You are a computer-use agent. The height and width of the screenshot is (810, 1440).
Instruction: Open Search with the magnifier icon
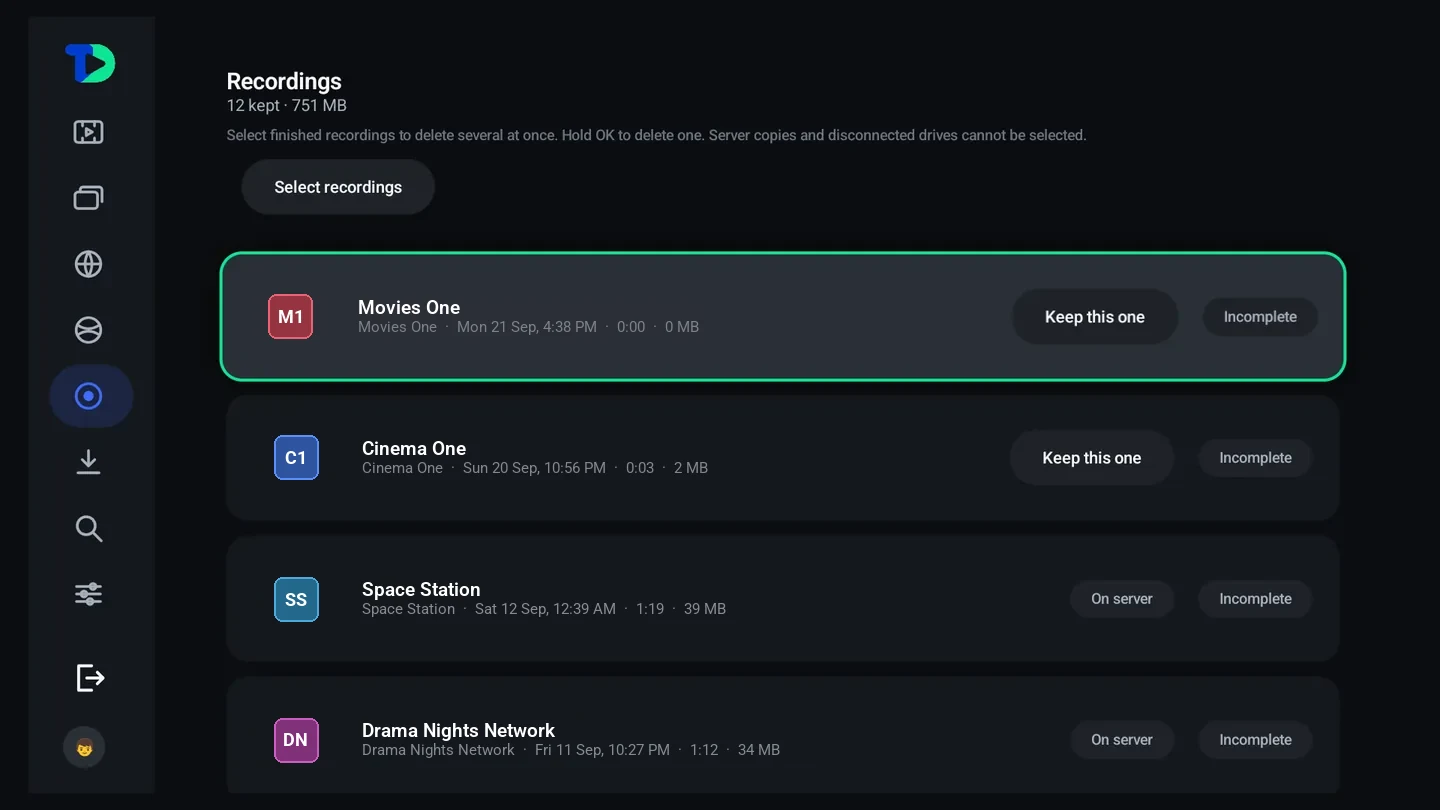(89, 528)
